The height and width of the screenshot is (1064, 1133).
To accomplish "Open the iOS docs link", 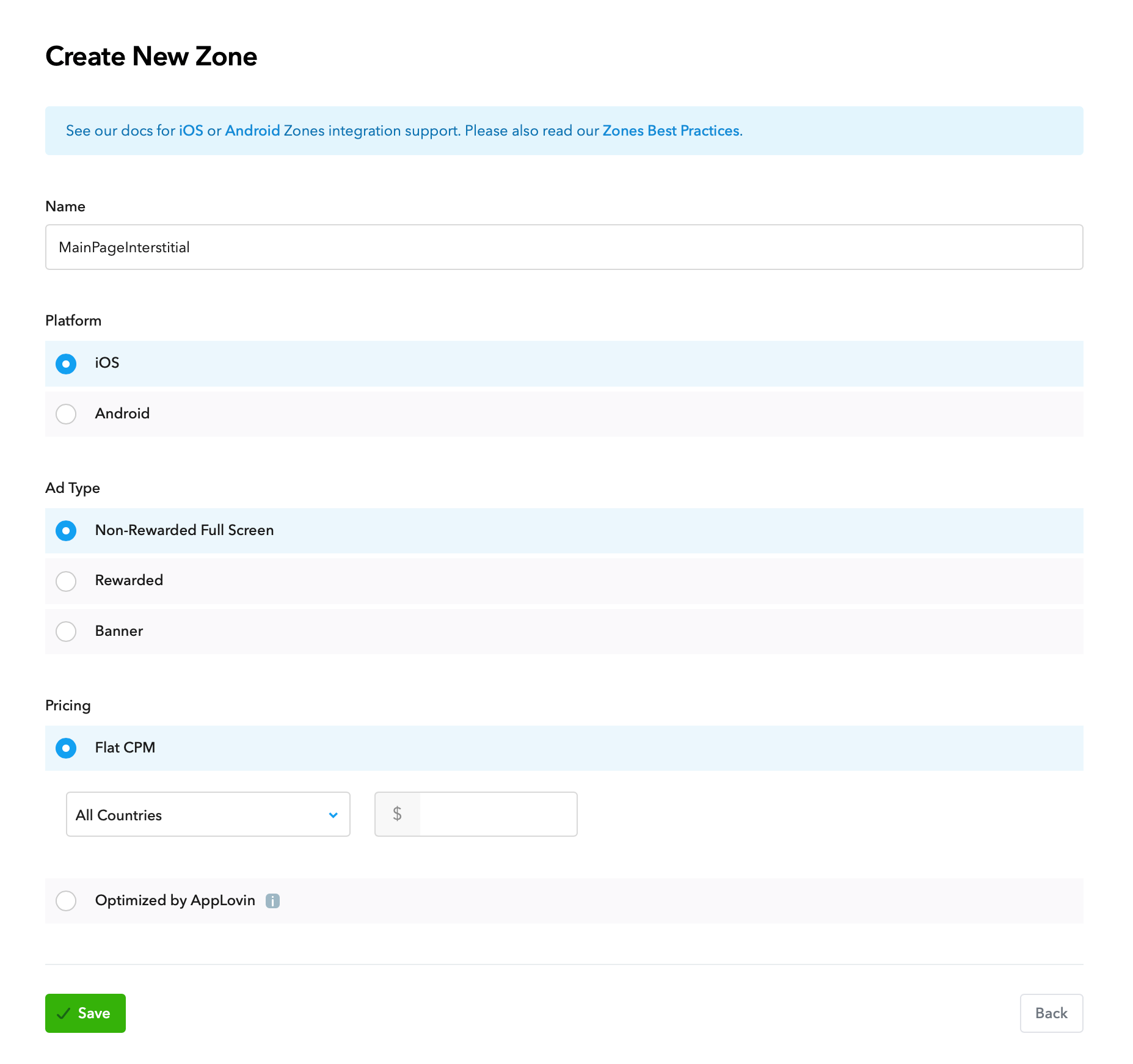I will click(191, 131).
